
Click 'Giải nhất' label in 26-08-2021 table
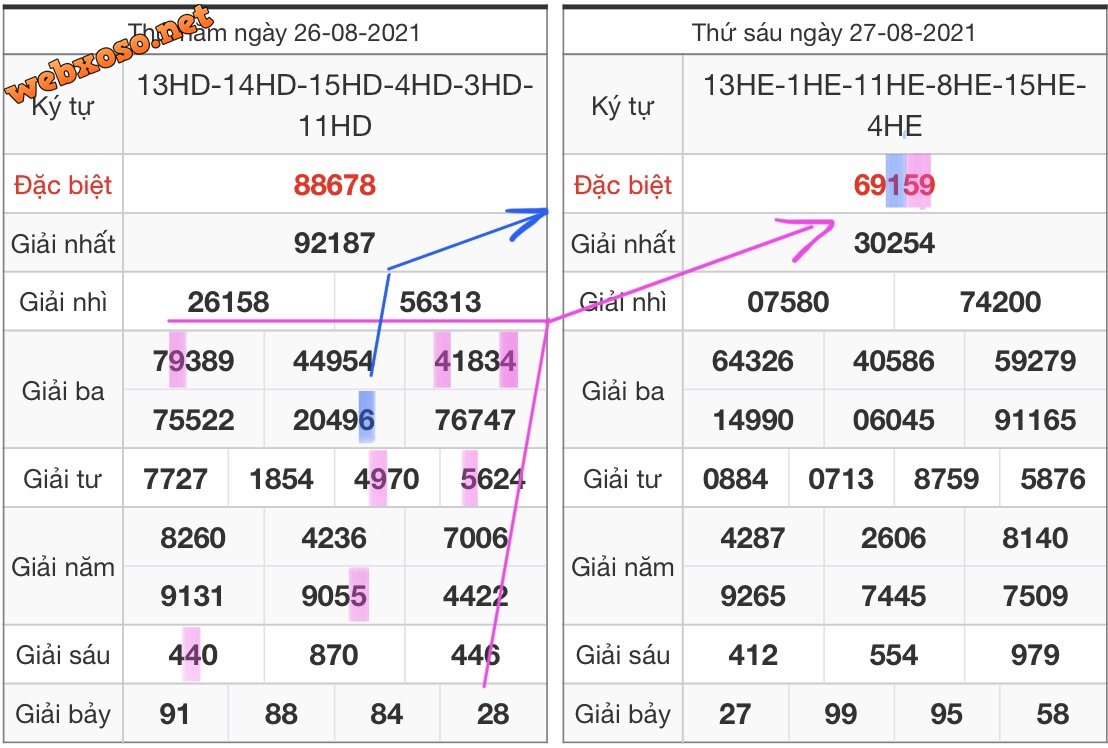pos(63,244)
